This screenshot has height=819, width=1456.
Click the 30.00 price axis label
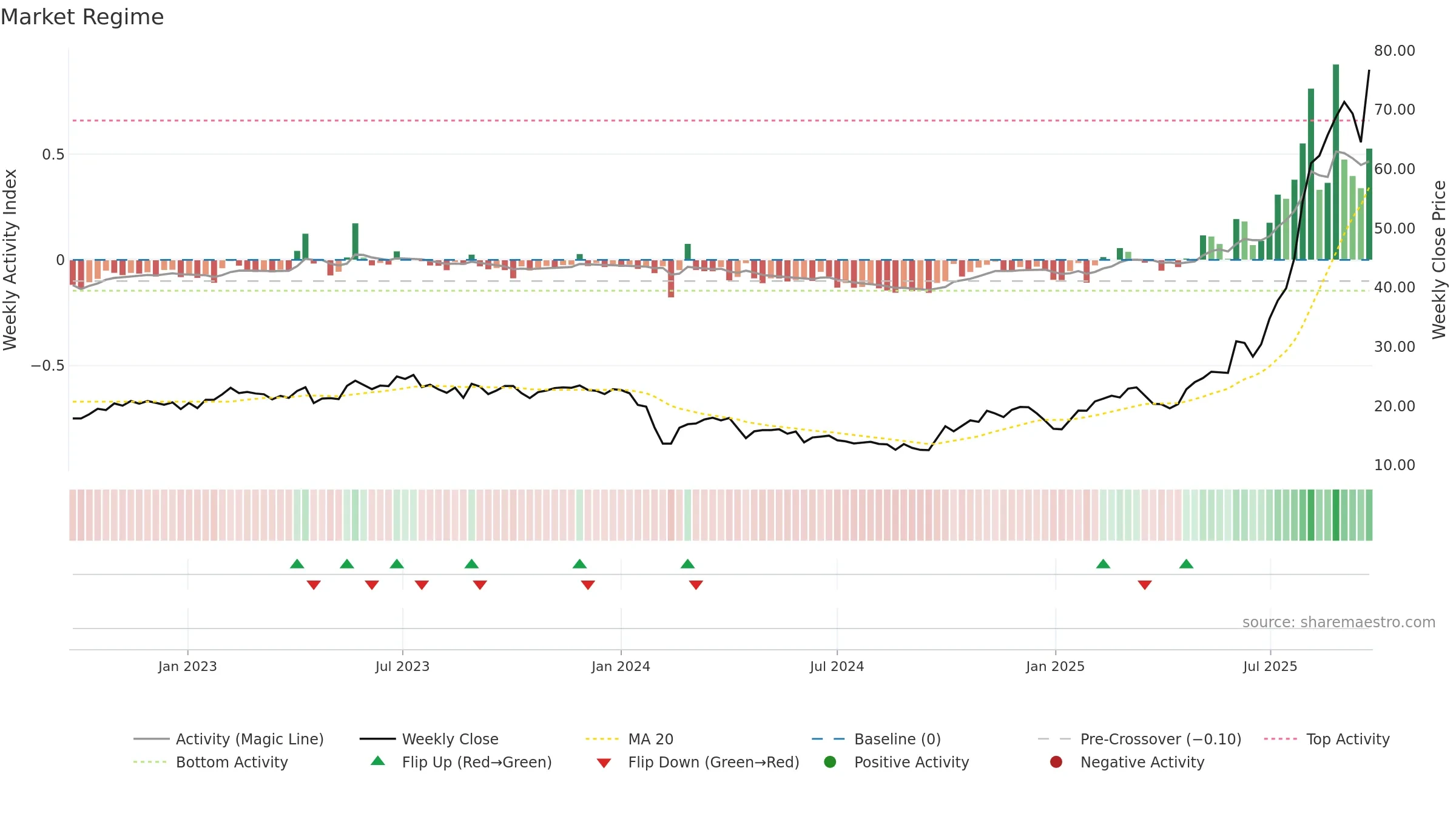point(1395,346)
